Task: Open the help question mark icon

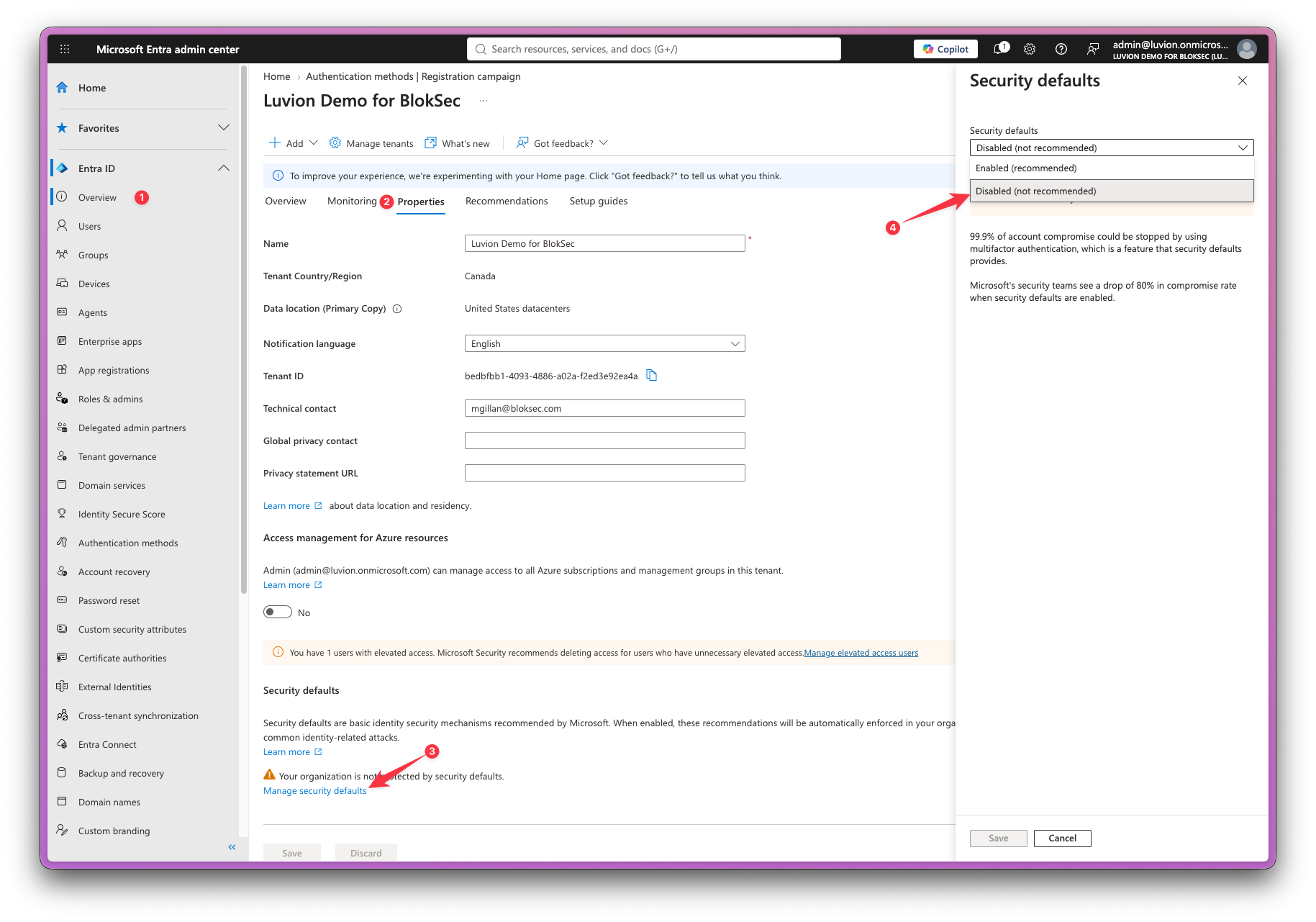Action: coord(1061,49)
